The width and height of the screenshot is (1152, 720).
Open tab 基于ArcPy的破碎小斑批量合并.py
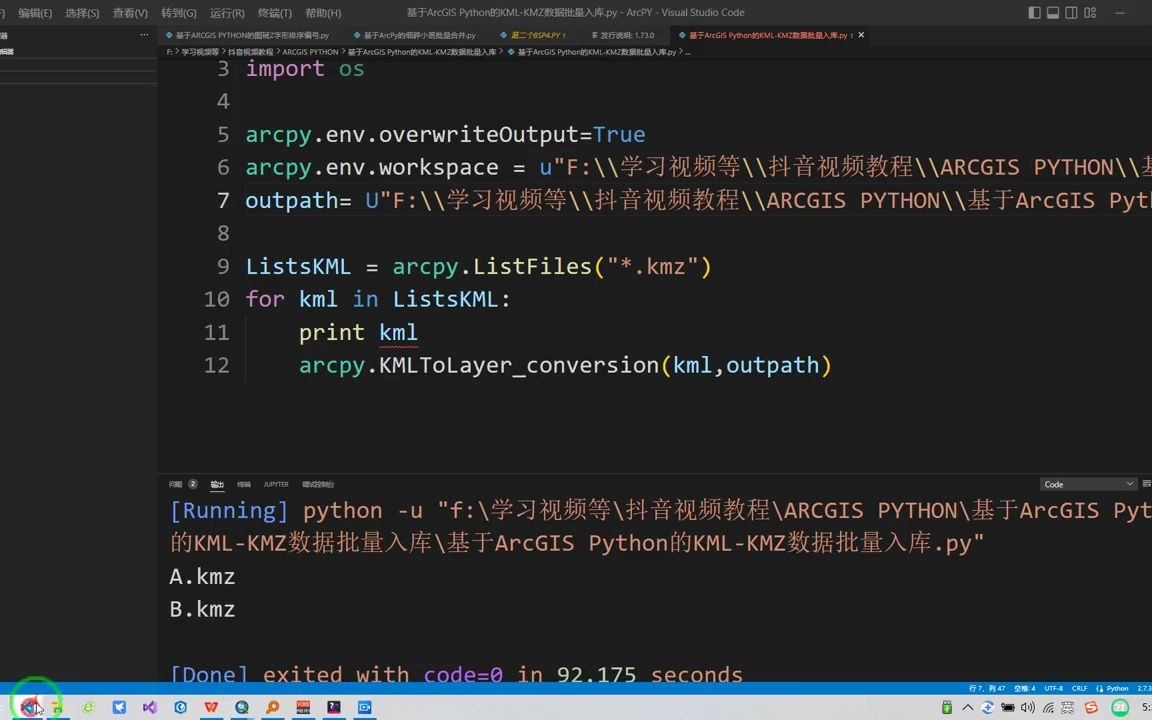420,35
